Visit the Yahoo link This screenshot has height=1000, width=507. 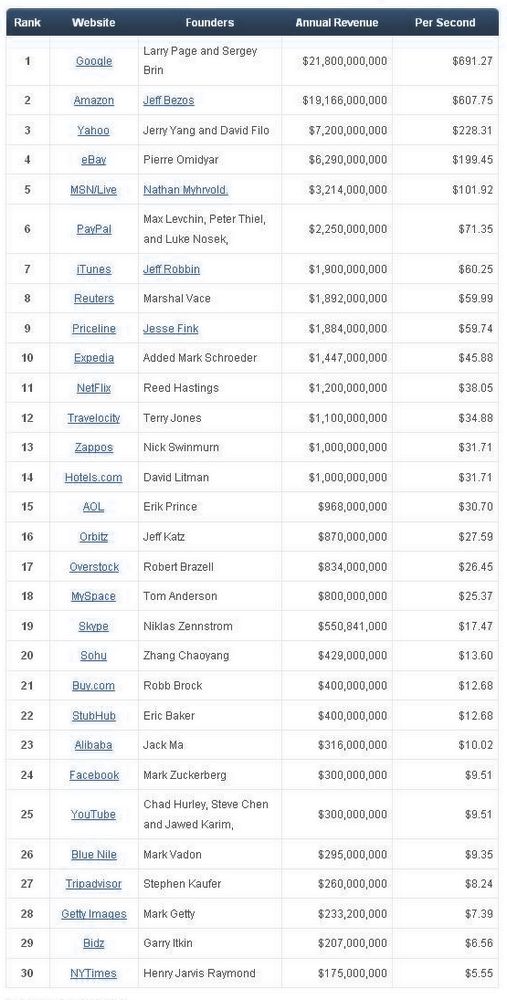94,130
